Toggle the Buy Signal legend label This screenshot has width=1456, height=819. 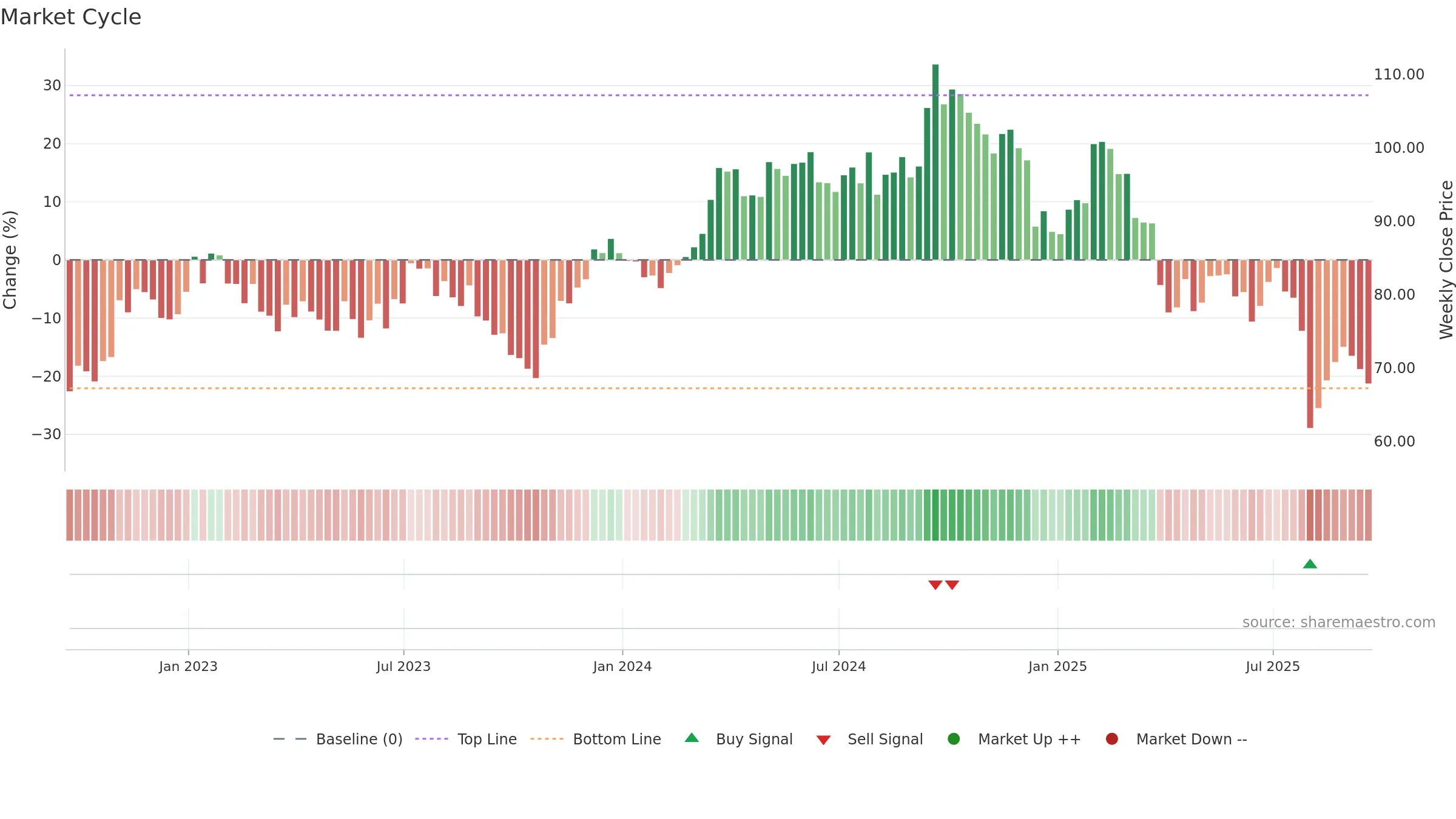pyautogui.click(x=754, y=739)
